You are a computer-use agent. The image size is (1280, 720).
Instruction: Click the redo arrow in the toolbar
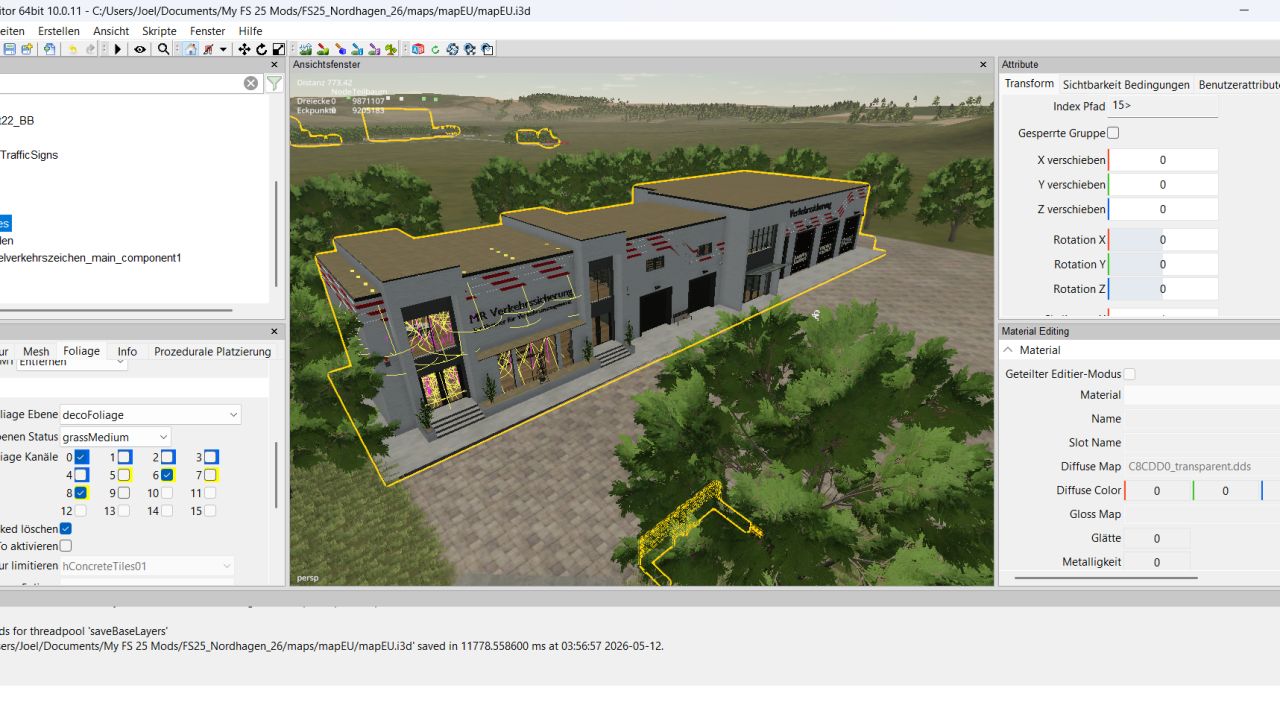point(90,49)
